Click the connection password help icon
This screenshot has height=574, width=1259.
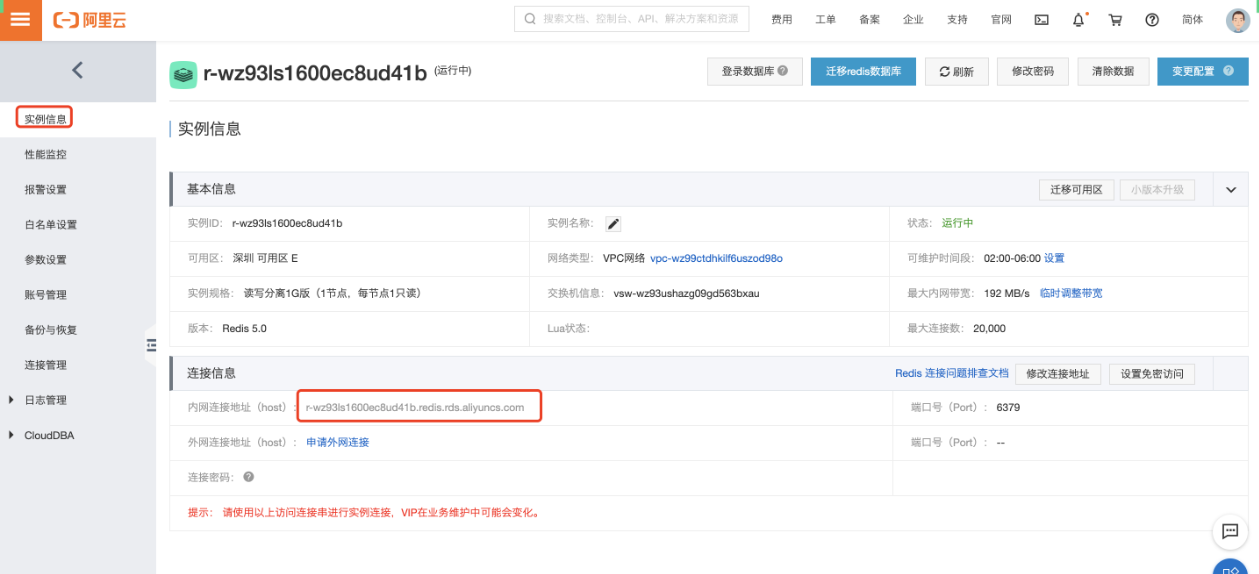(248, 477)
